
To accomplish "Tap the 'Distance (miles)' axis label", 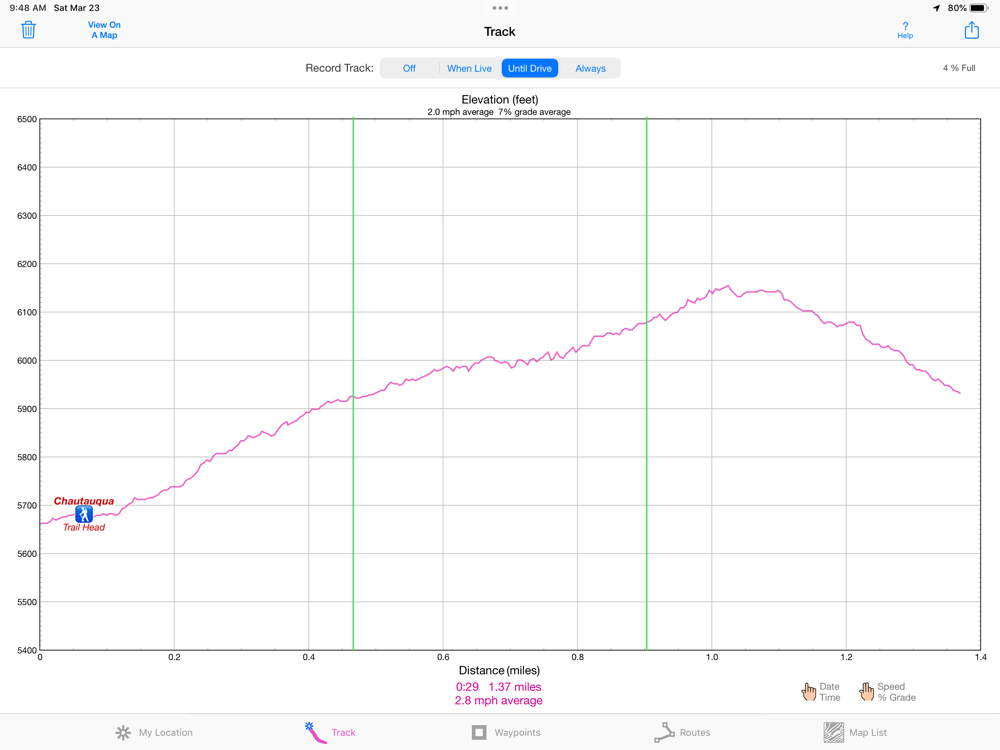I will point(499,670).
